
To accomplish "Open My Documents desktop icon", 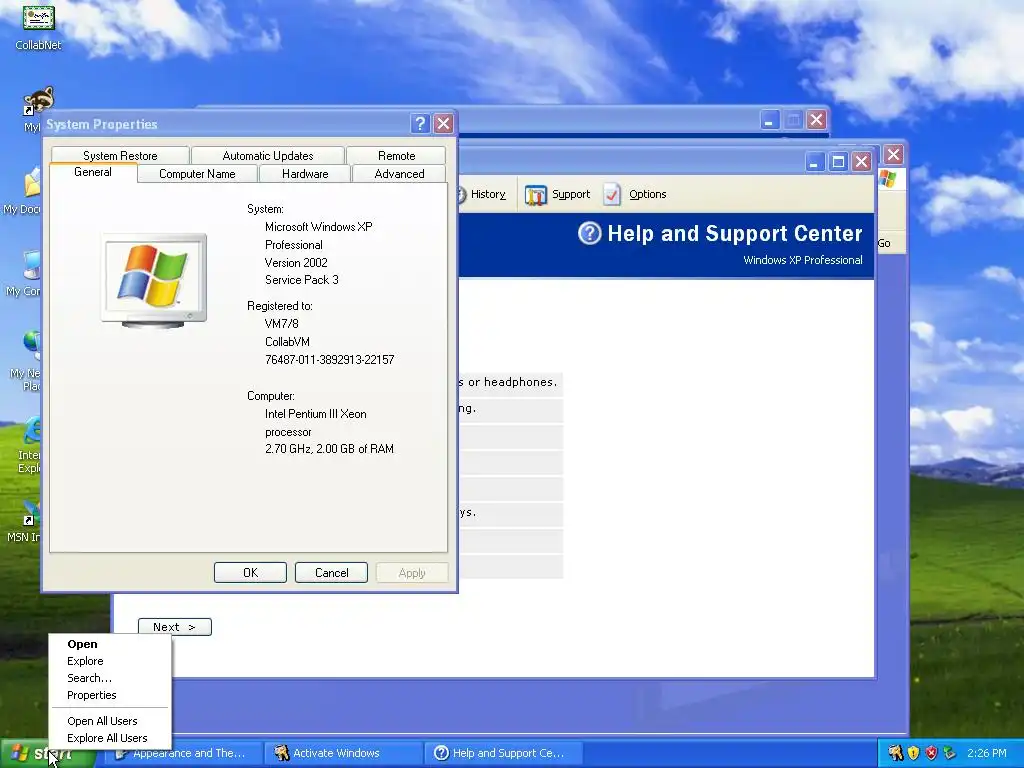I will 31,182.
